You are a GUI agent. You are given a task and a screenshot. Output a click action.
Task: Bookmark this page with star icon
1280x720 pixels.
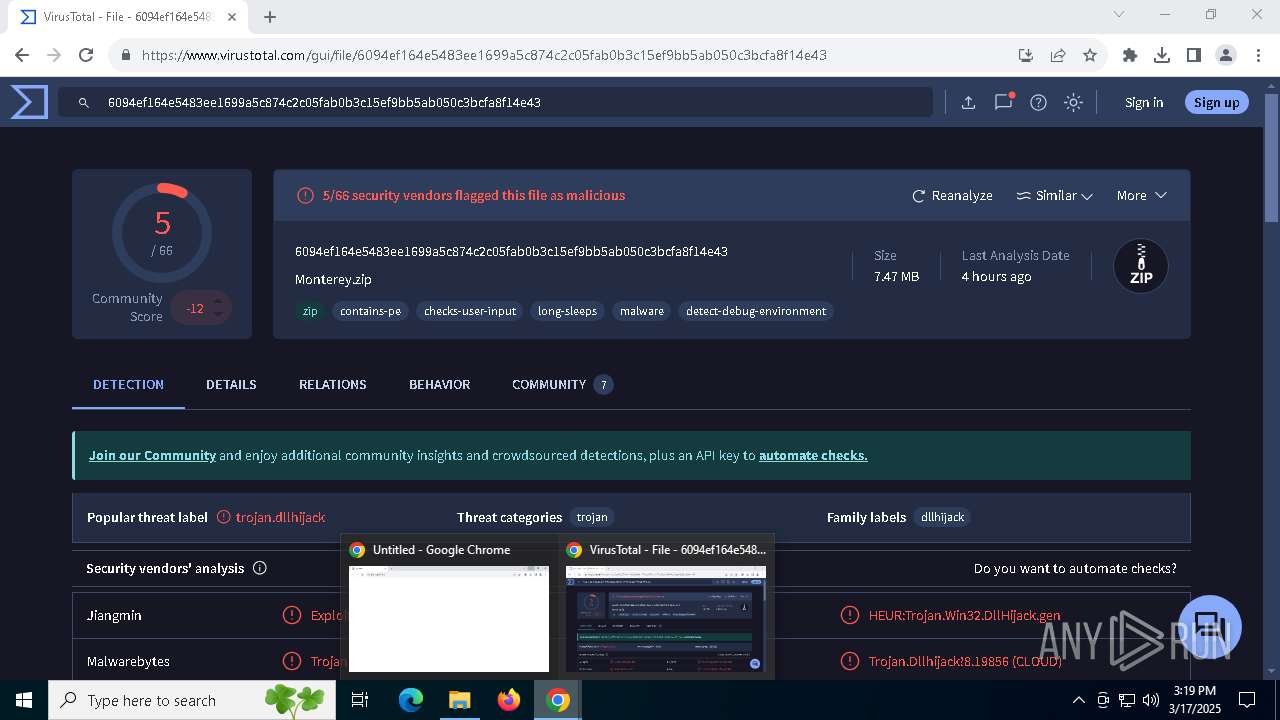click(1090, 55)
